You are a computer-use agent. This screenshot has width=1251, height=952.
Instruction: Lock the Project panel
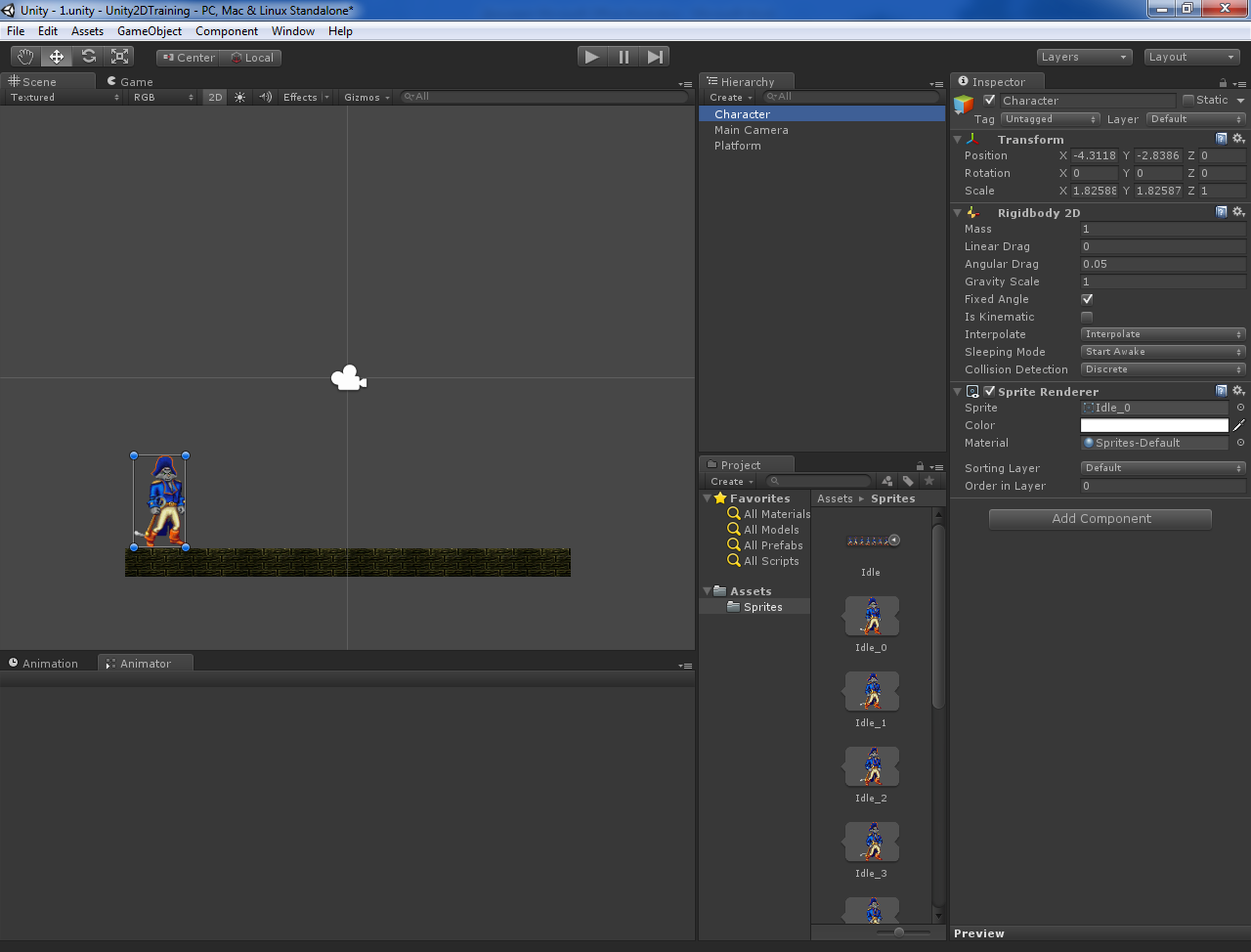click(920, 466)
